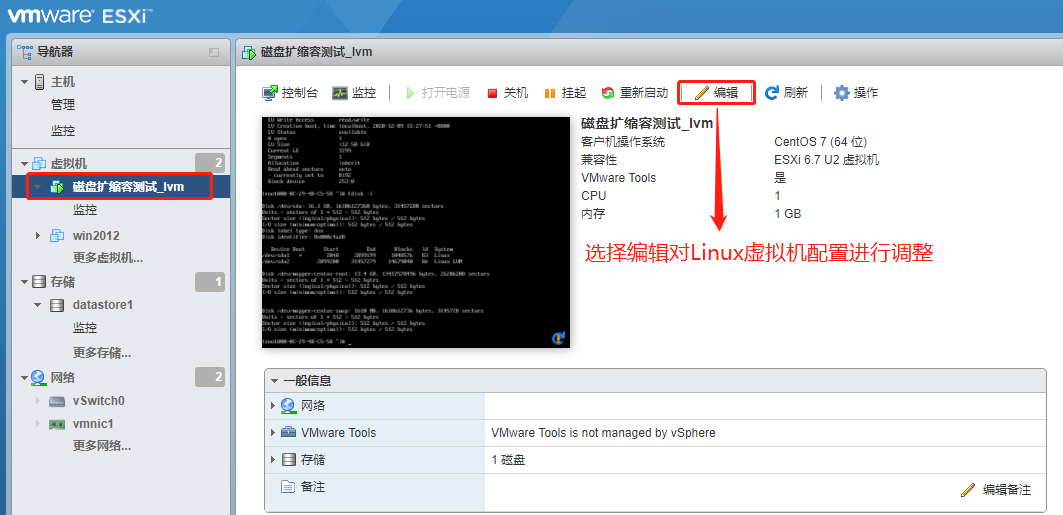The image size is (1063, 515).
Task: Collapse the 虚拟机 tree section arrow
Action: pos(25,164)
